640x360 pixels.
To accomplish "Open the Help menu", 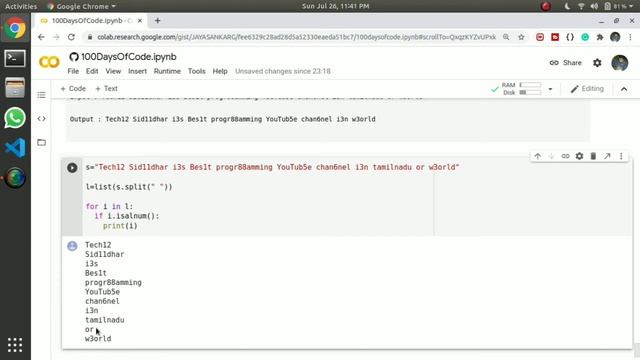I will point(220,71).
